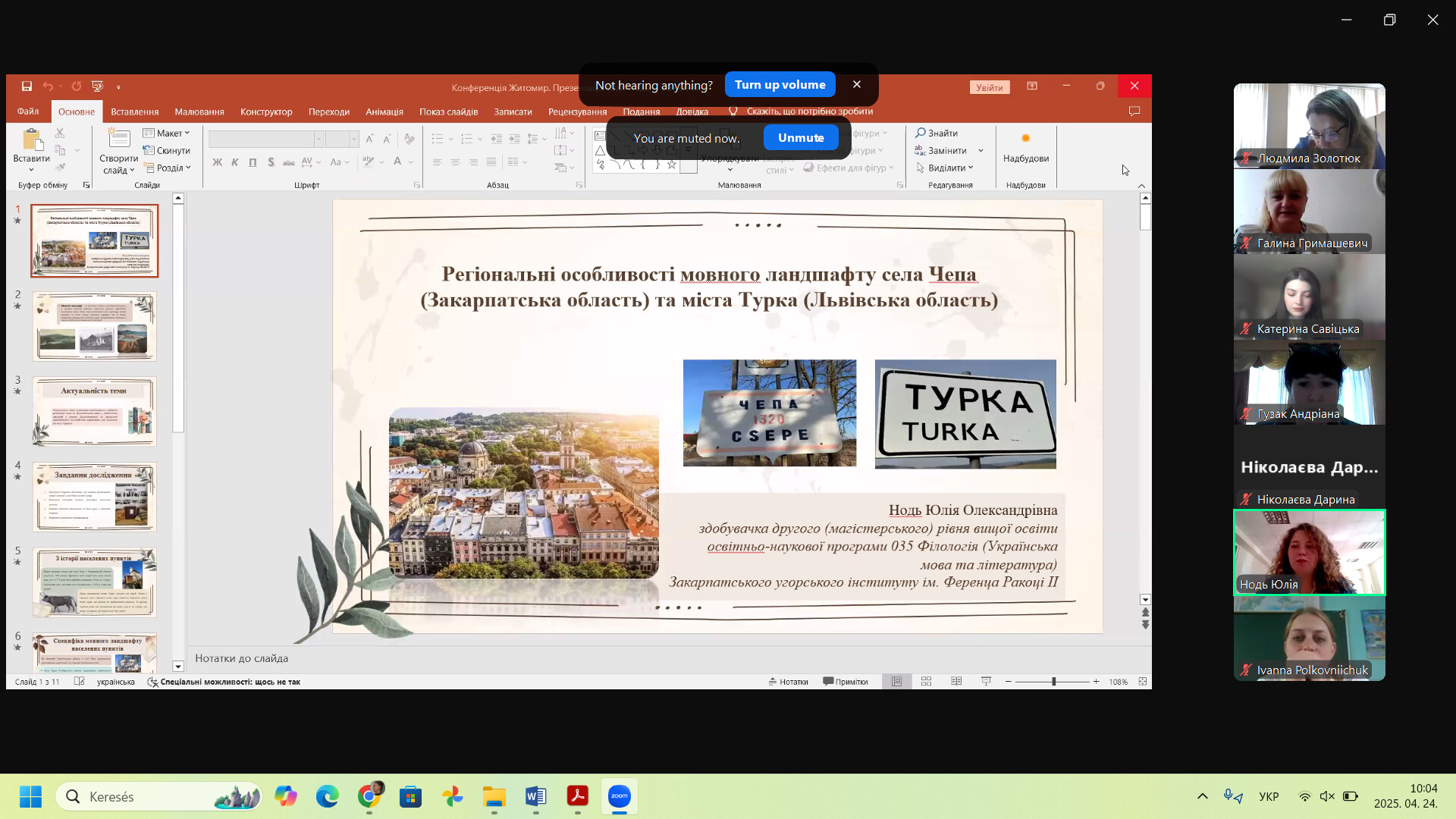Image resolution: width=1456 pixels, height=819 pixels.
Task: Toggle Примітки comments pane in status bar
Action: [x=846, y=682]
